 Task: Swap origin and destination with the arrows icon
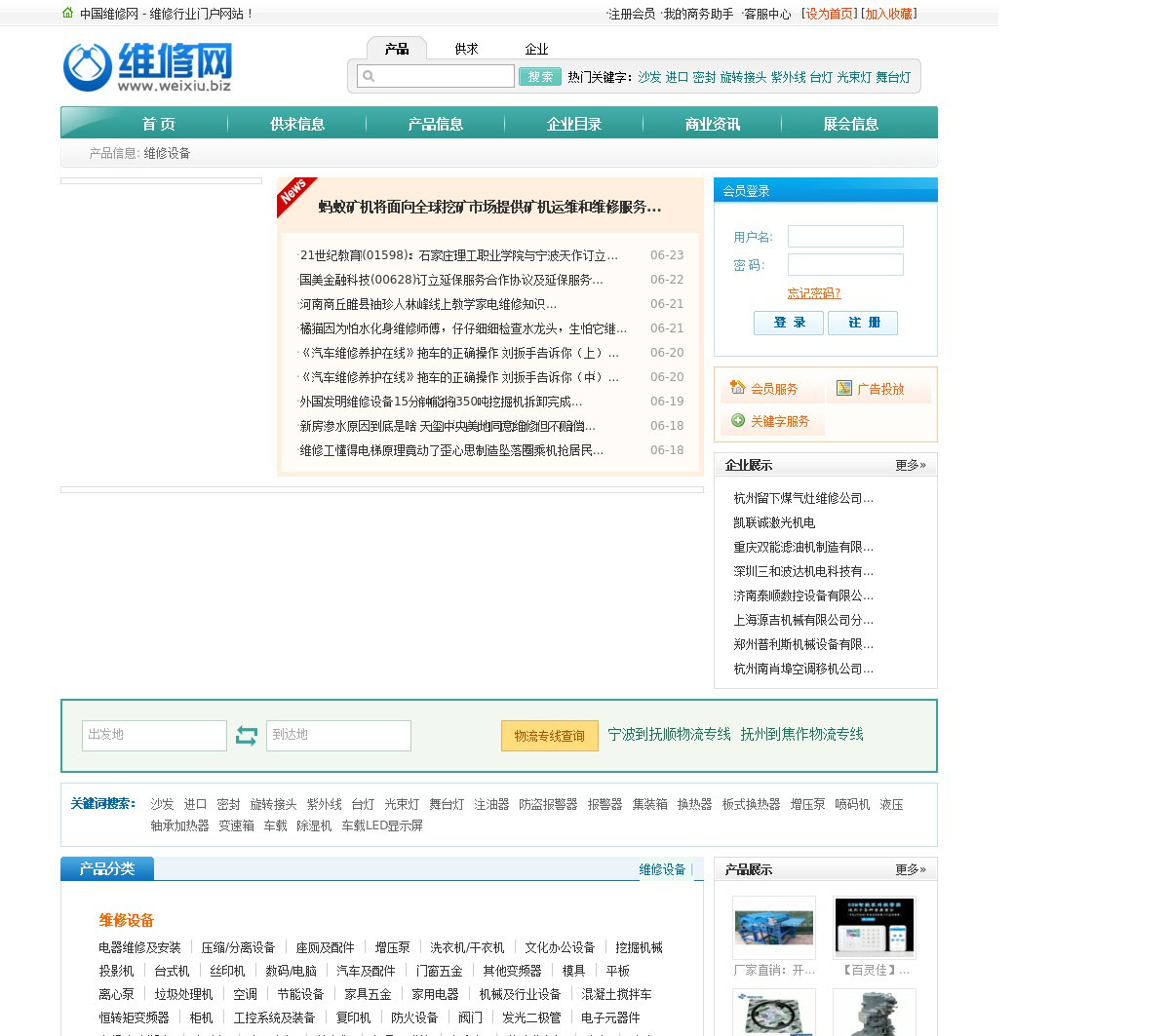pos(247,736)
